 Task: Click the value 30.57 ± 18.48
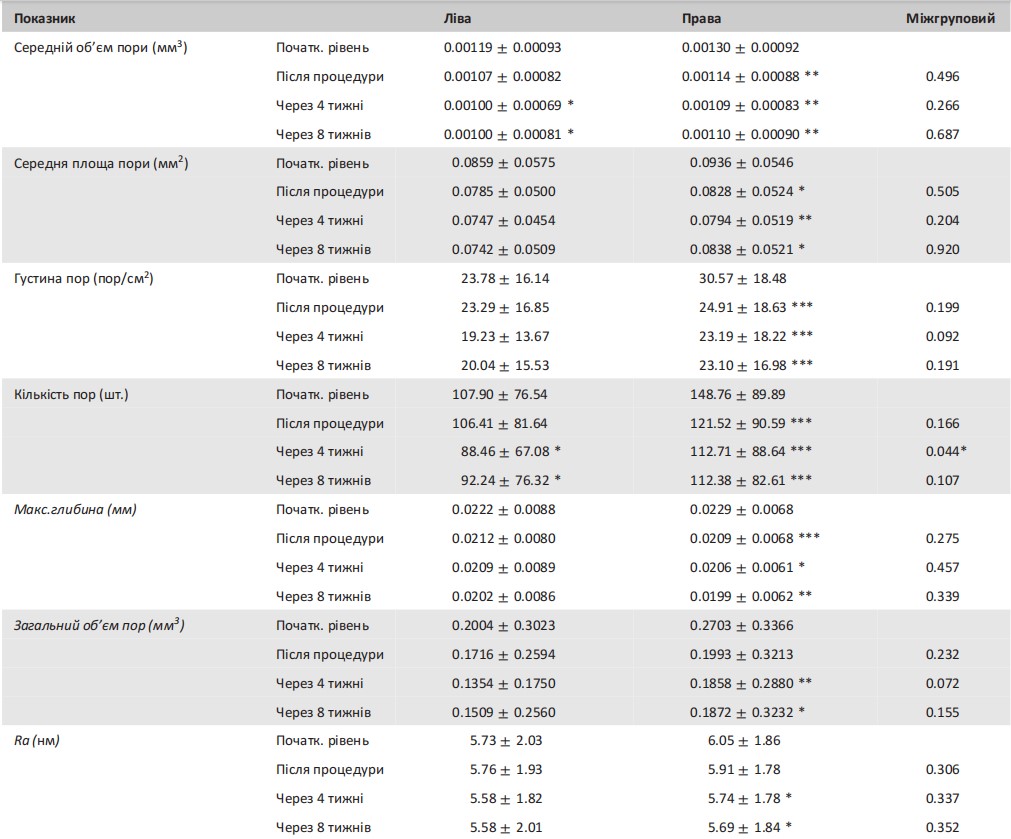(742, 279)
